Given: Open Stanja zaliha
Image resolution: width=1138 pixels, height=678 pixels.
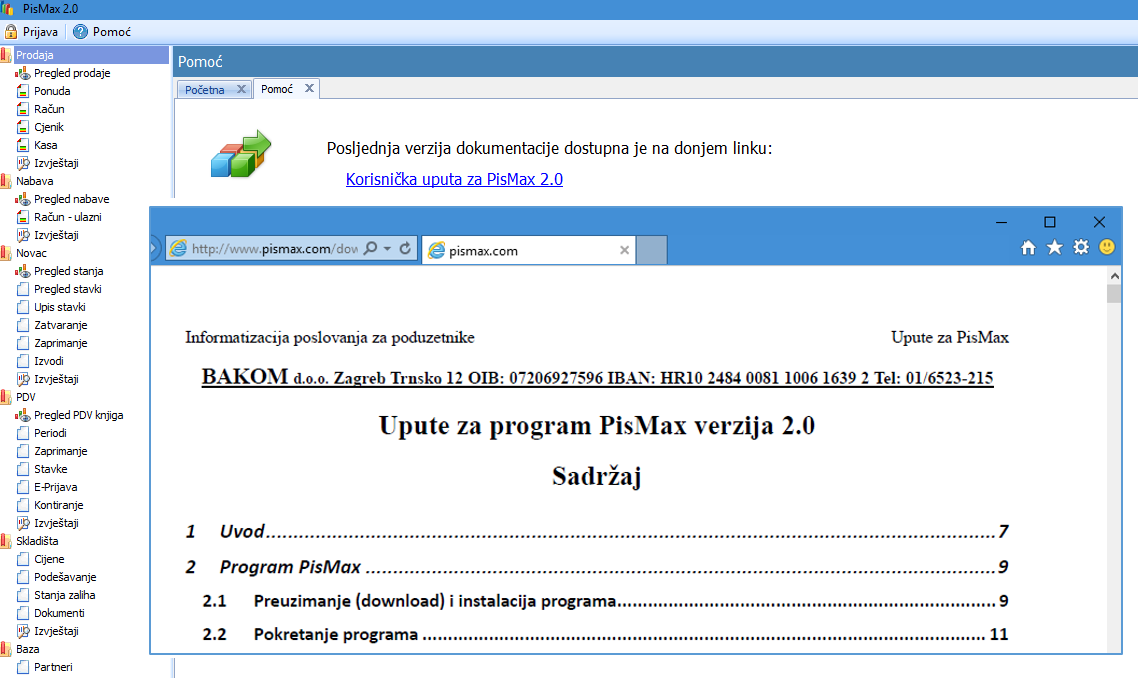Looking at the screenshot, I should pyautogui.click(x=65, y=595).
